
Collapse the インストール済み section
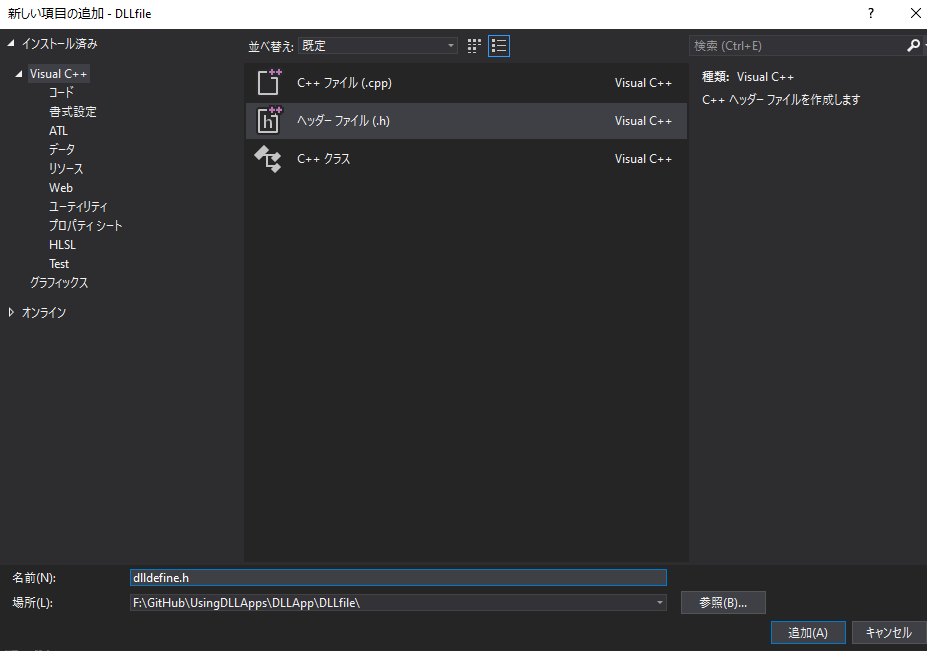tap(11, 43)
